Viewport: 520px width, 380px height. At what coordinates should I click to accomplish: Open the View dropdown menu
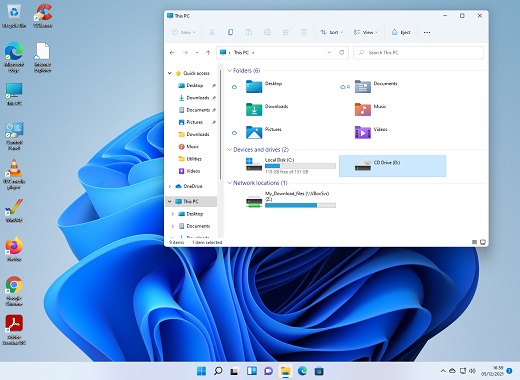tap(366, 32)
